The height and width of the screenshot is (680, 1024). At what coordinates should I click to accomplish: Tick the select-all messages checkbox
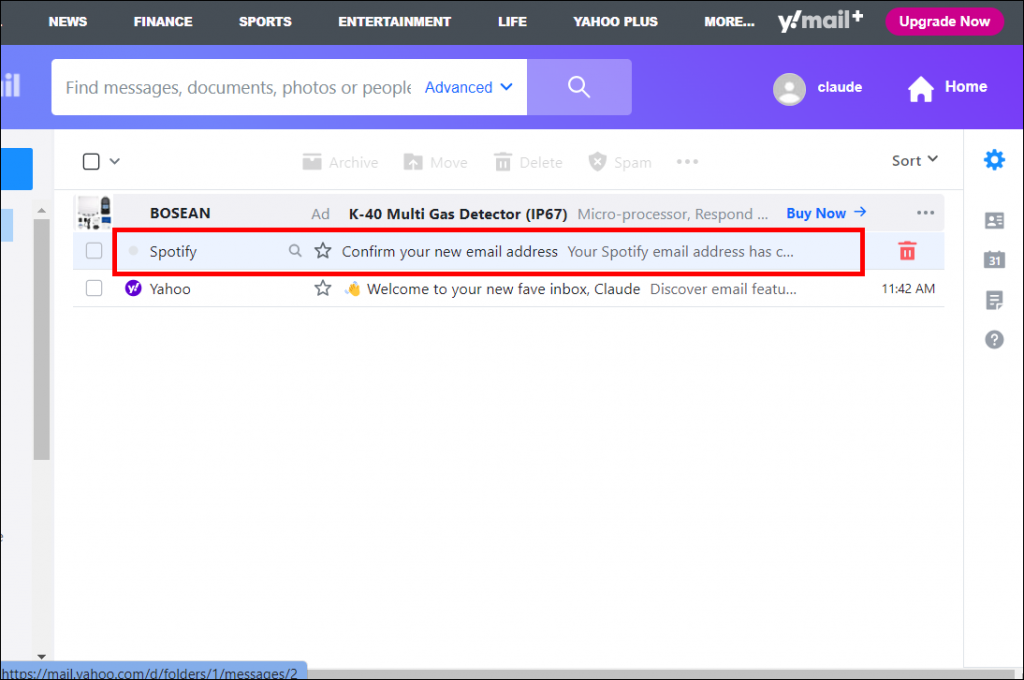pos(92,160)
